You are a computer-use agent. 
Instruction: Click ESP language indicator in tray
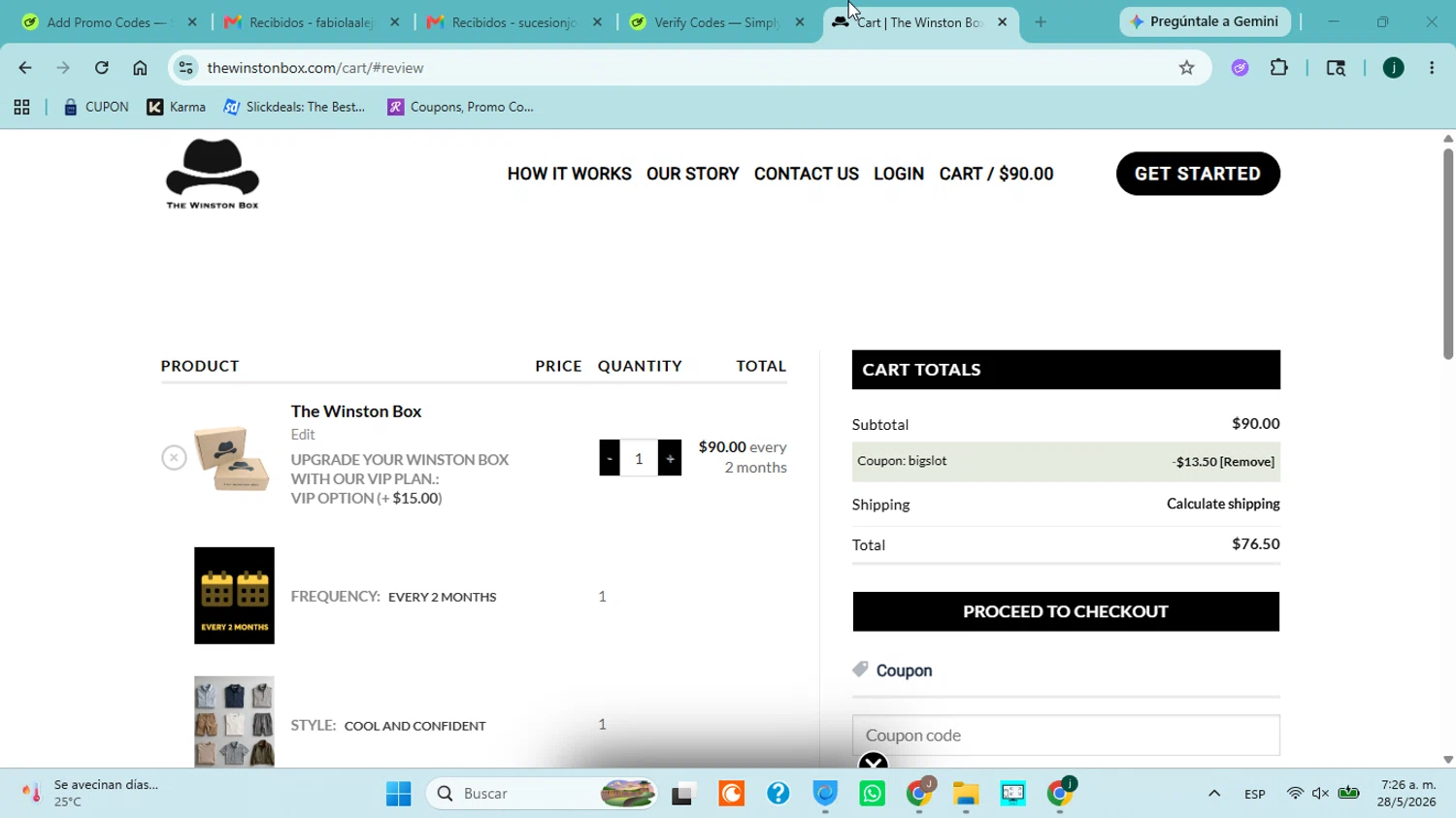click(1255, 794)
